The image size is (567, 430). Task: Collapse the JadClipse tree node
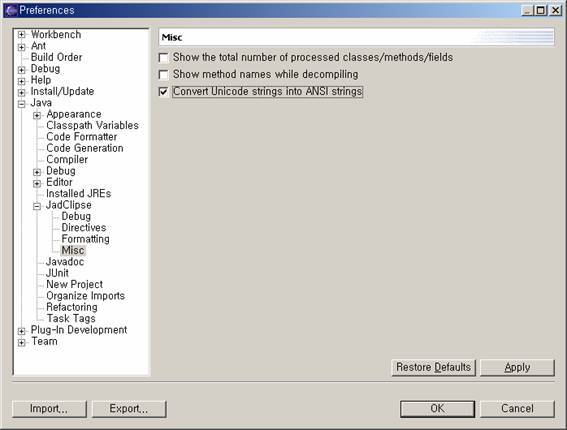[x=37, y=206]
